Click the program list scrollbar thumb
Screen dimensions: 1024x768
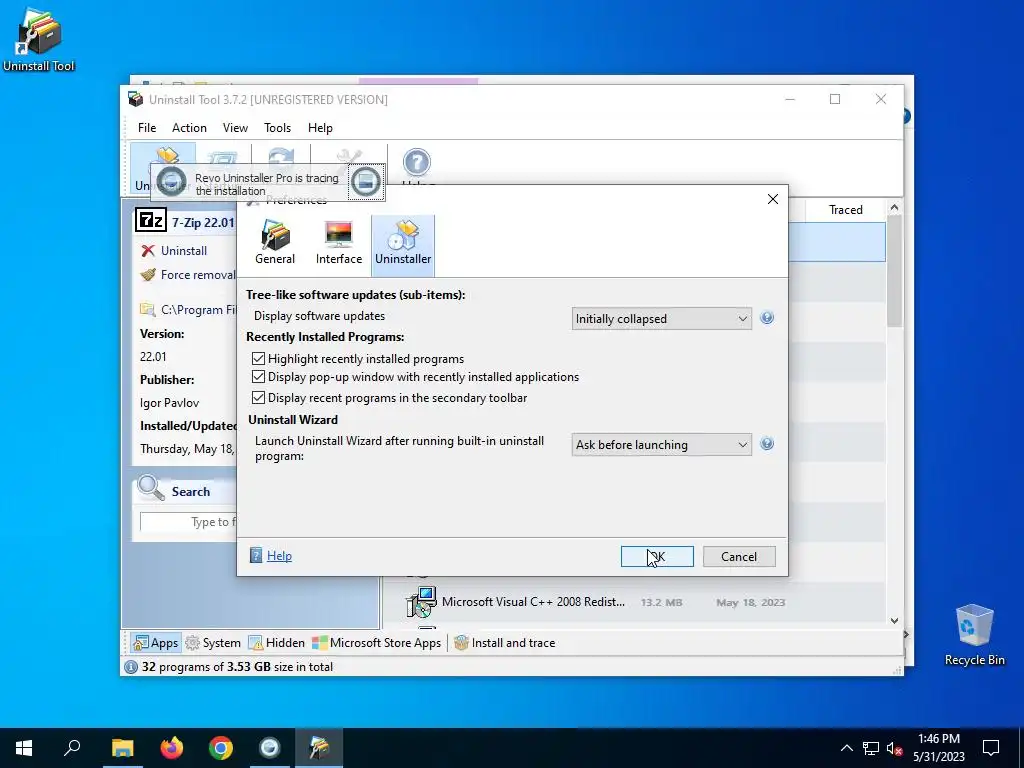tap(894, 271)
